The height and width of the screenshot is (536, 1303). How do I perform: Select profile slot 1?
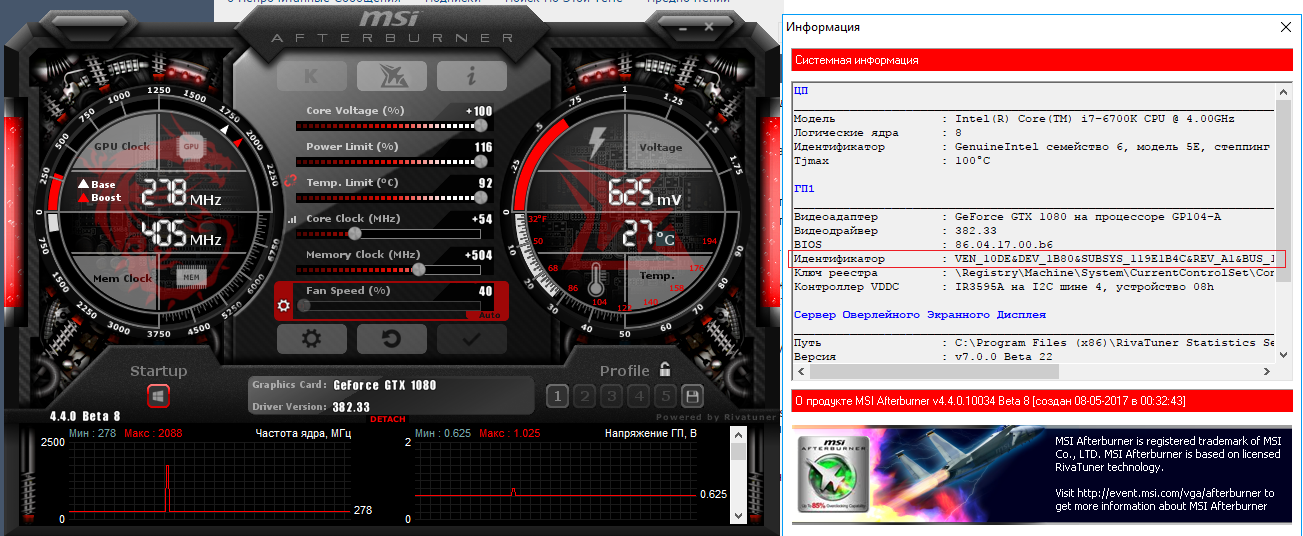tap(560, 396)
